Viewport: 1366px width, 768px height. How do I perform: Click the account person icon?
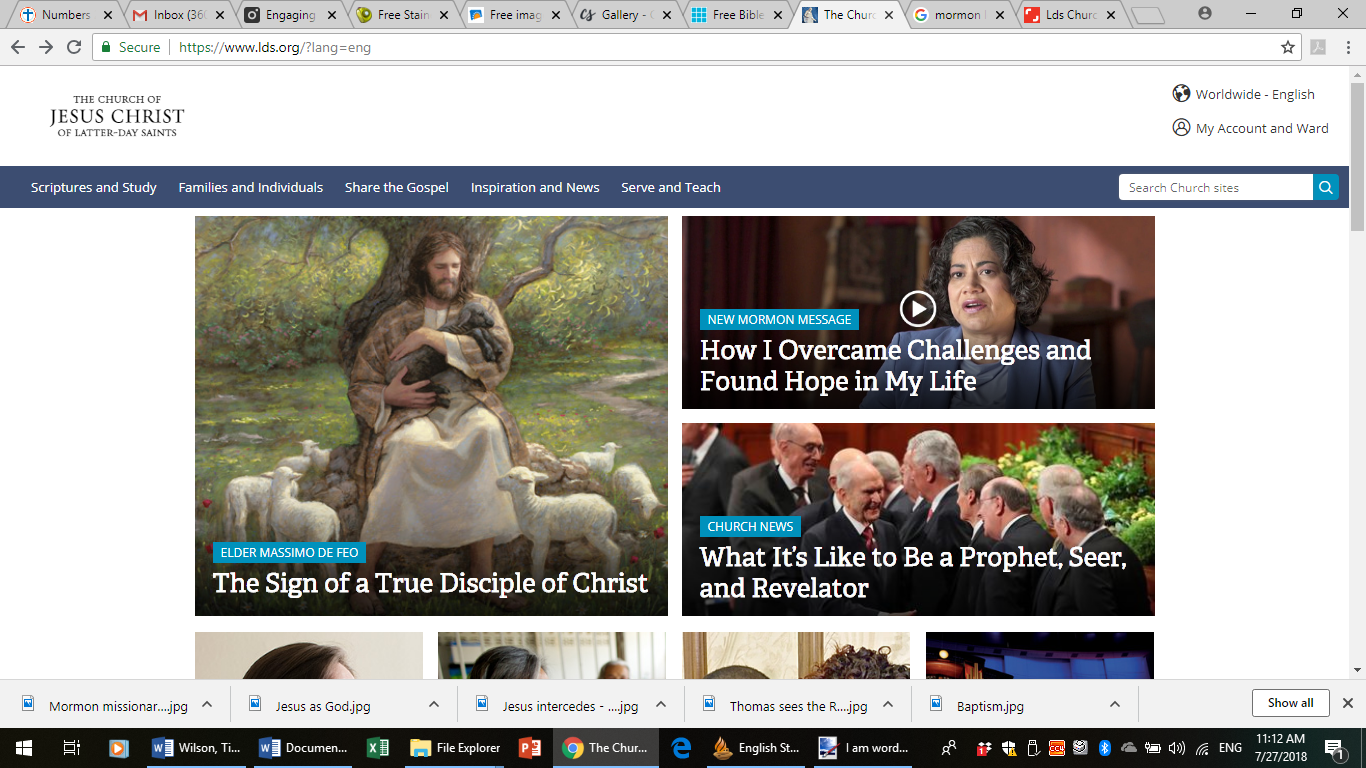[1181, 128]
